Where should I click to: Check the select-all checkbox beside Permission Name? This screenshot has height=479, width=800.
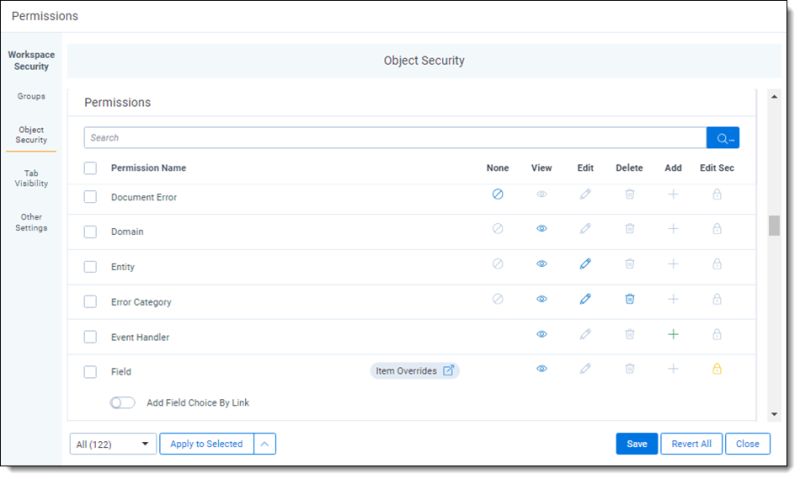click(x=90, y=168)
